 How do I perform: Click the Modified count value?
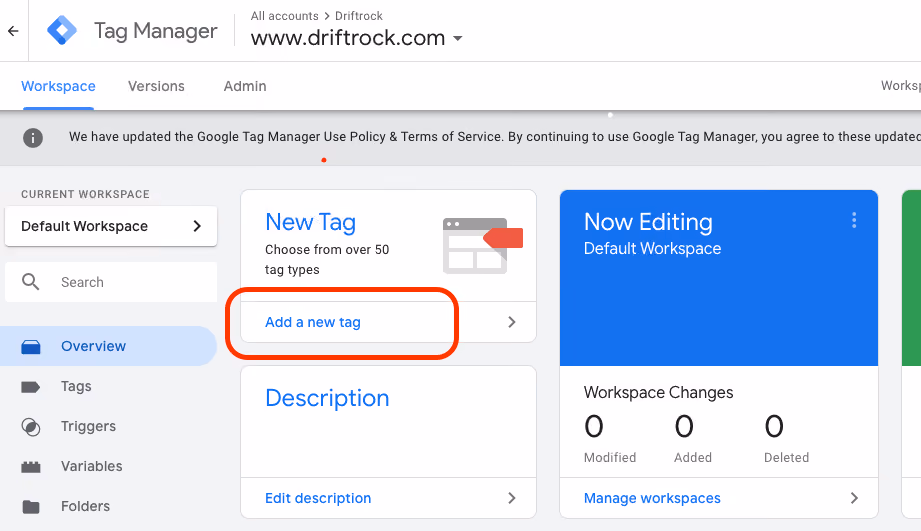tap(594, 426)
